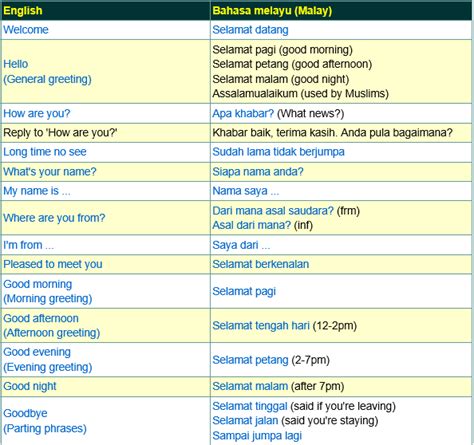This screenshot has width=474, height=445.
Task: Click the 'Selamat tinggal' goodbye link
Action: (x=250, y=406)
